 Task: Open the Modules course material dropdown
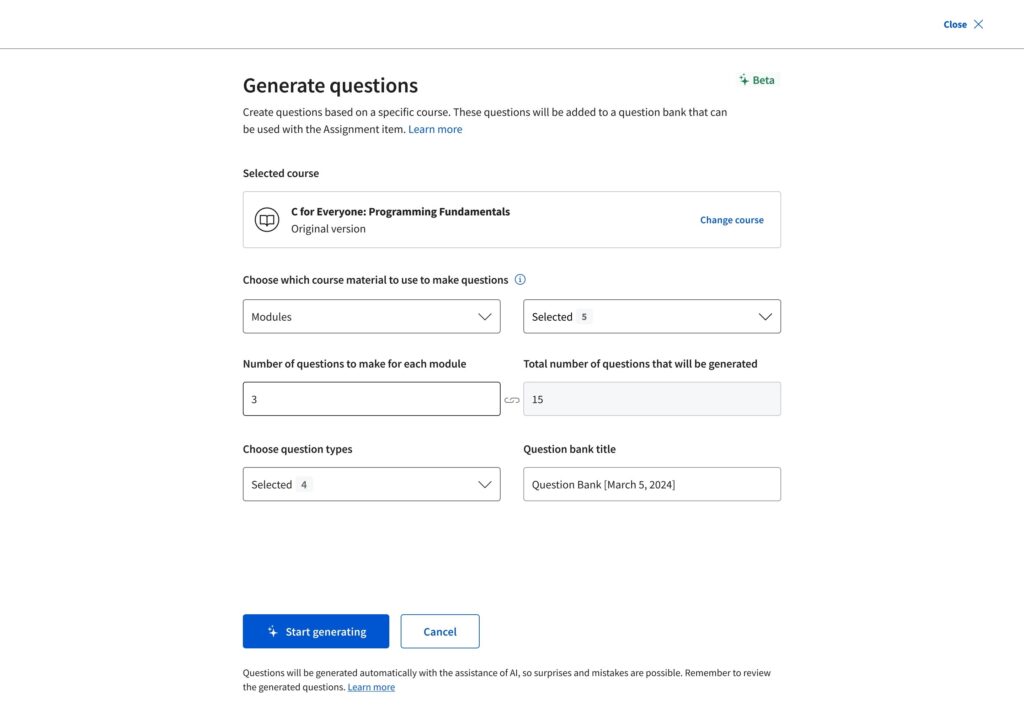pyautogui.click(x=371, y=317)
